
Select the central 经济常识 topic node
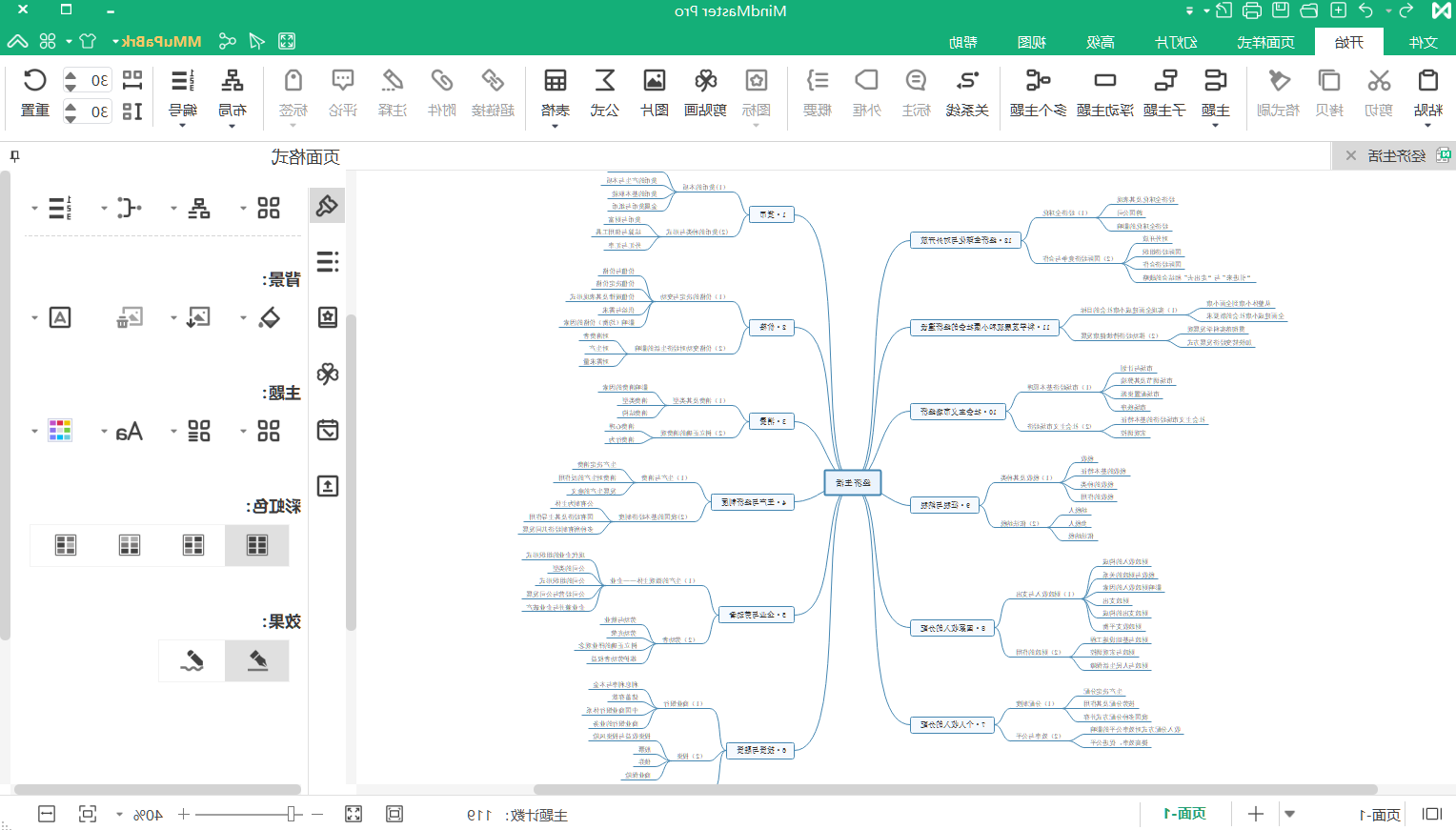(853, 483)
